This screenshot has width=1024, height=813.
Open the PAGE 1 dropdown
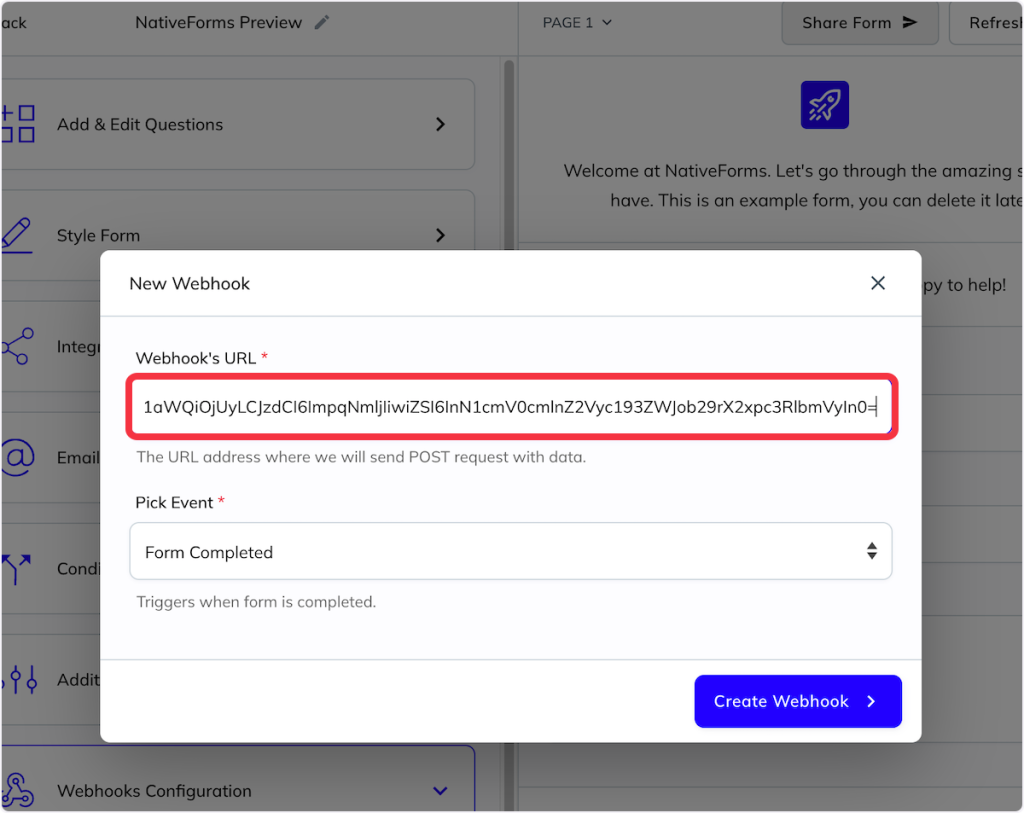(577, 22)
